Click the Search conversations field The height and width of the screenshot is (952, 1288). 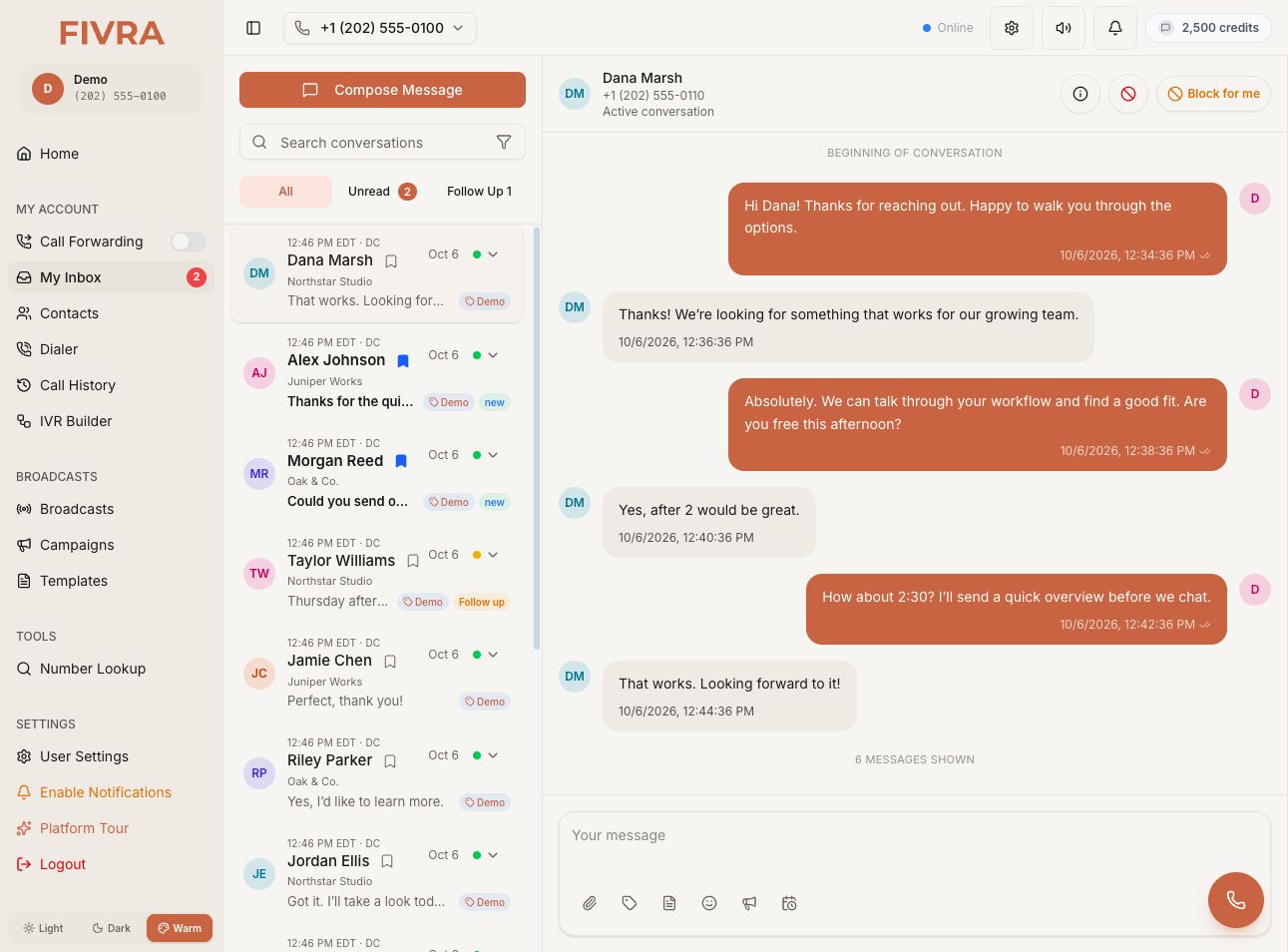coord(382,143)
